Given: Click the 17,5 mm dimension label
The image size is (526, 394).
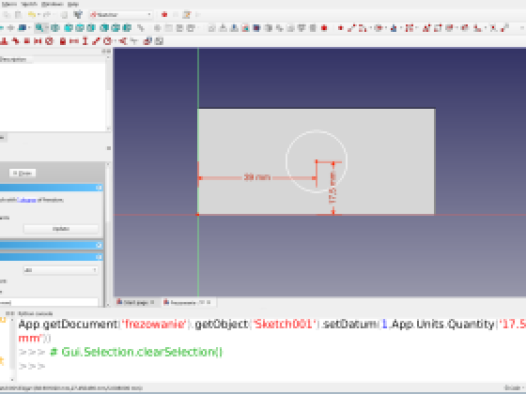Looking at the screenshot, I should 332,188.
